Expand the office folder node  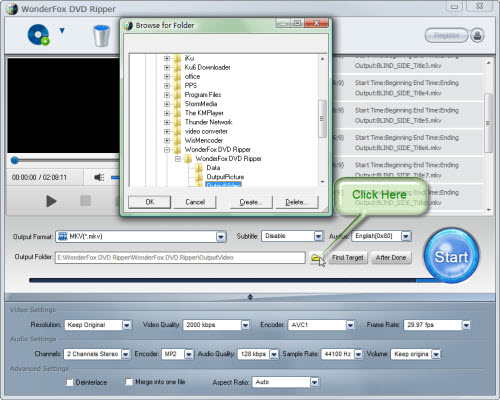(167, 77)
